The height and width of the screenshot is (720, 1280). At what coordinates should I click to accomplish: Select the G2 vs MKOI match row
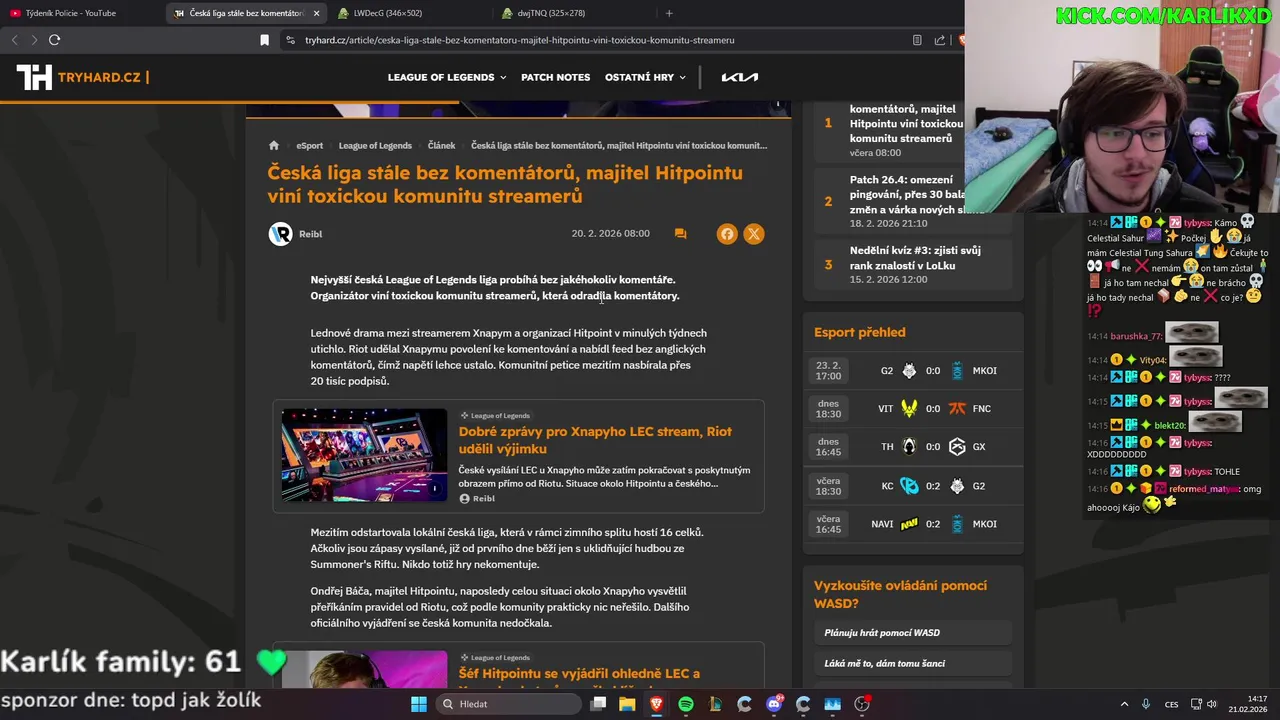click(x=913, y=370)
